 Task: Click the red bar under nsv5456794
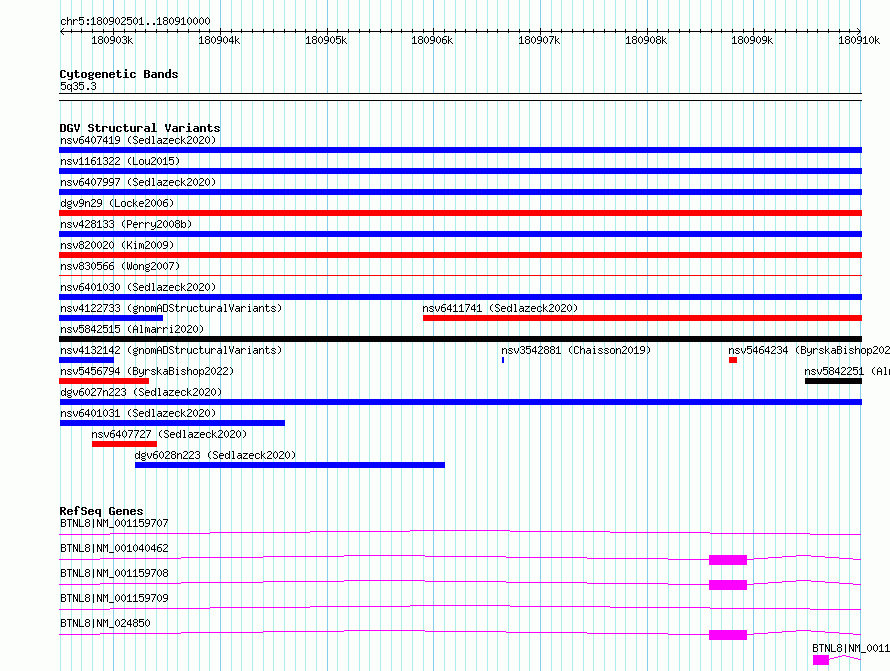coord(104,381)
